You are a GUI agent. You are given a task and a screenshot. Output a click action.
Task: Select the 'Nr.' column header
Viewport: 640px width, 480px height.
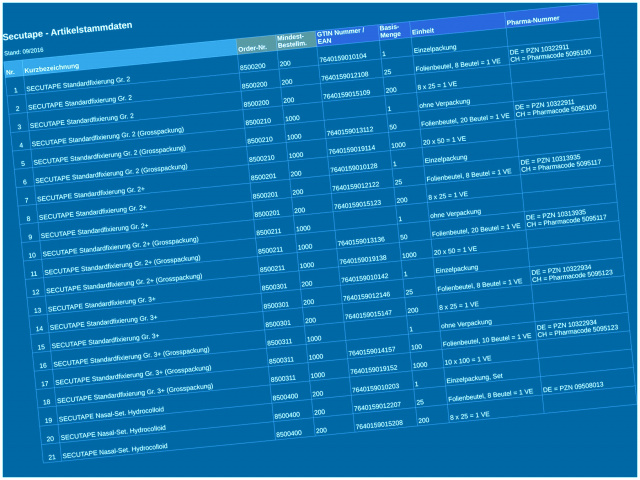click(10, 72)
